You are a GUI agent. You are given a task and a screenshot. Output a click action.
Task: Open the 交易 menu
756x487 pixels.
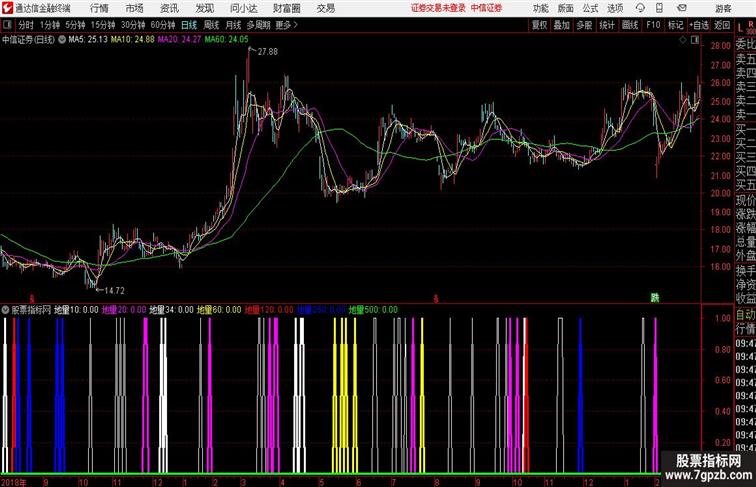coord(325,8)
